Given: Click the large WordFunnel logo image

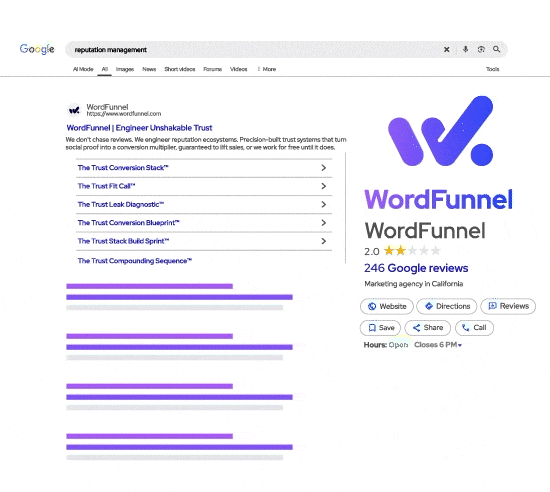Looking at the screenshot, I should pyautogui.click(x=441, y=131).
